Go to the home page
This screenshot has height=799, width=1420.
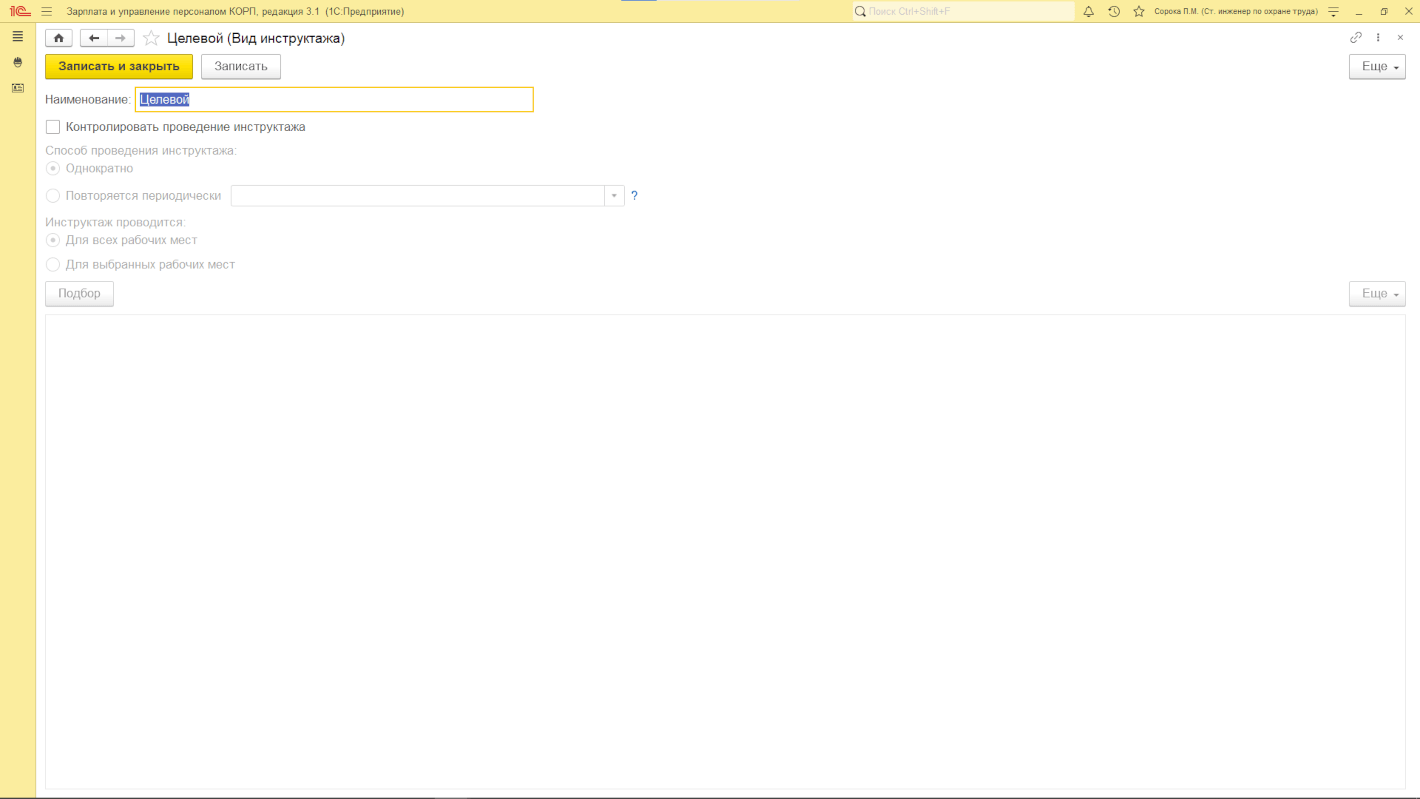click(59, 38)
